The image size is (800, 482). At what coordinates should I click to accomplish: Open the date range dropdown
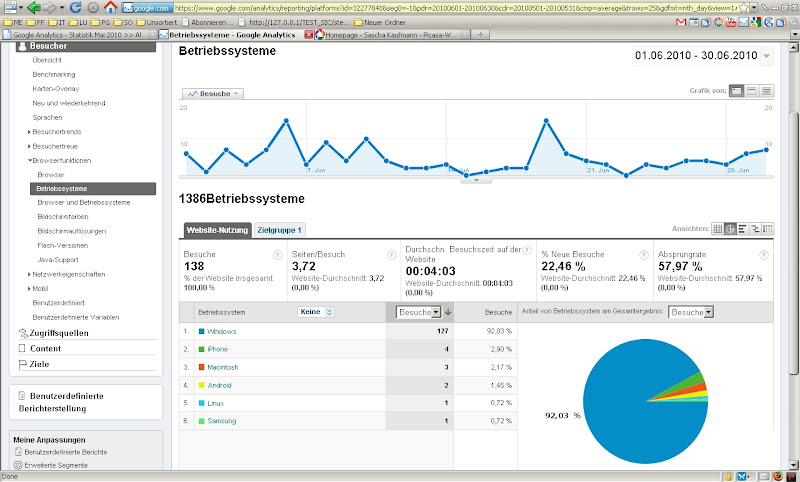pos(766,56)
